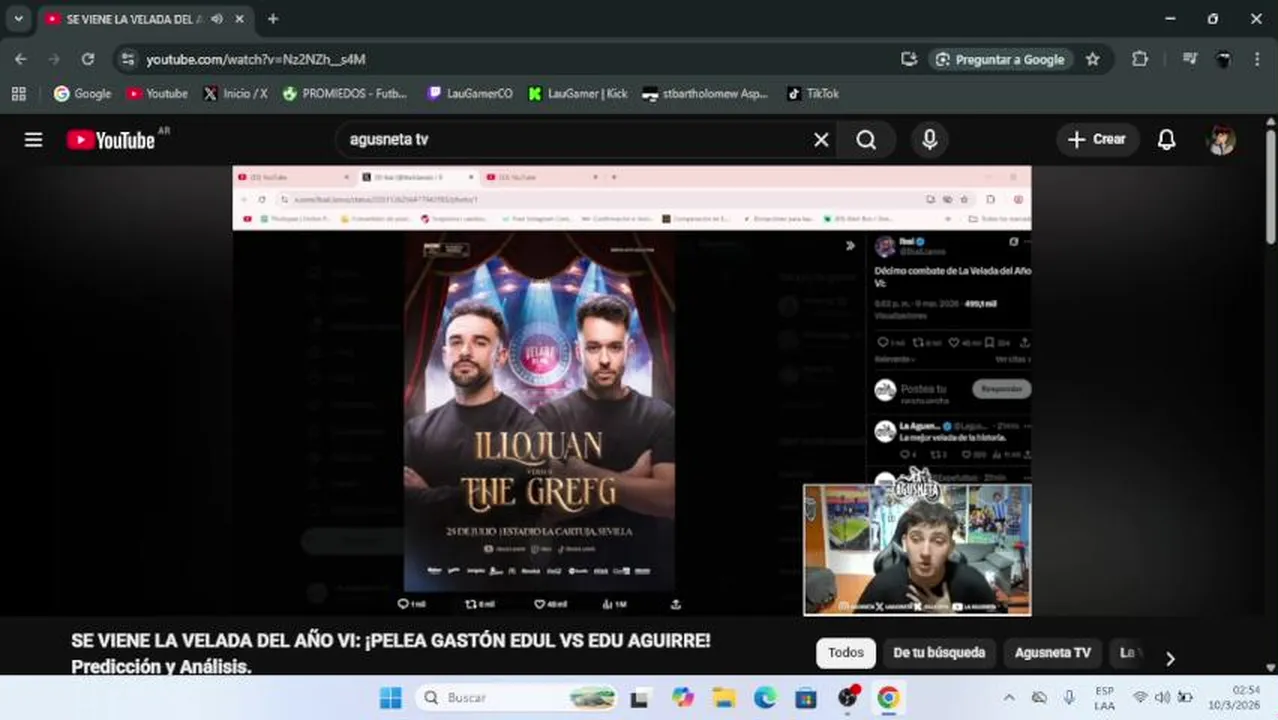This screenshot has height=720, width=1278.
Task: Bookmark this page with the star icon
Action: (1093, 59)
